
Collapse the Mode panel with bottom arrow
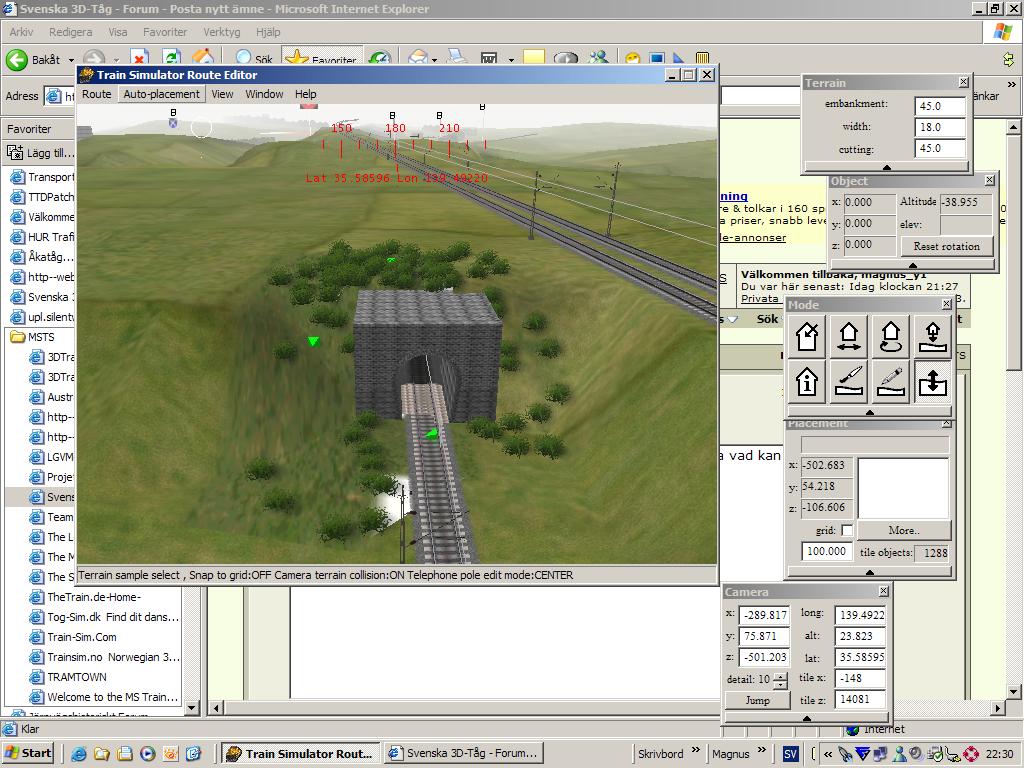(869, 412)
